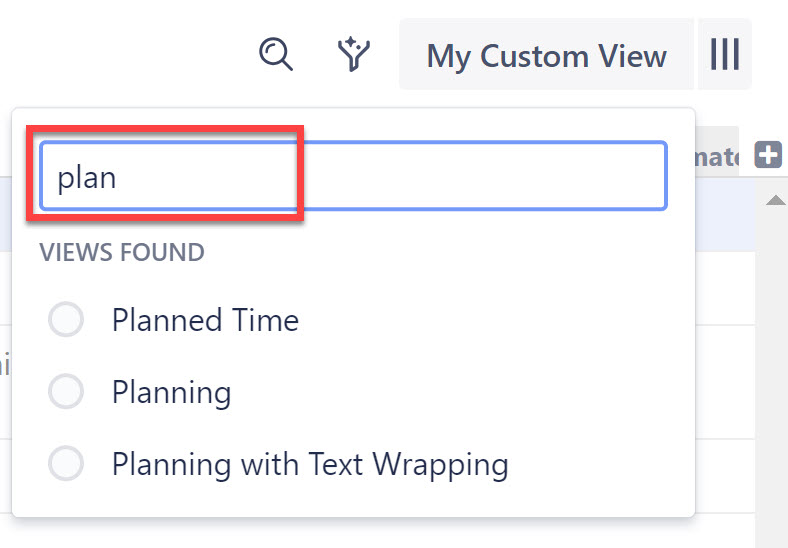Screen dimensions: 788x548
Task: Click the highlighted blue row behind the popup
Action: coord(725,215)
